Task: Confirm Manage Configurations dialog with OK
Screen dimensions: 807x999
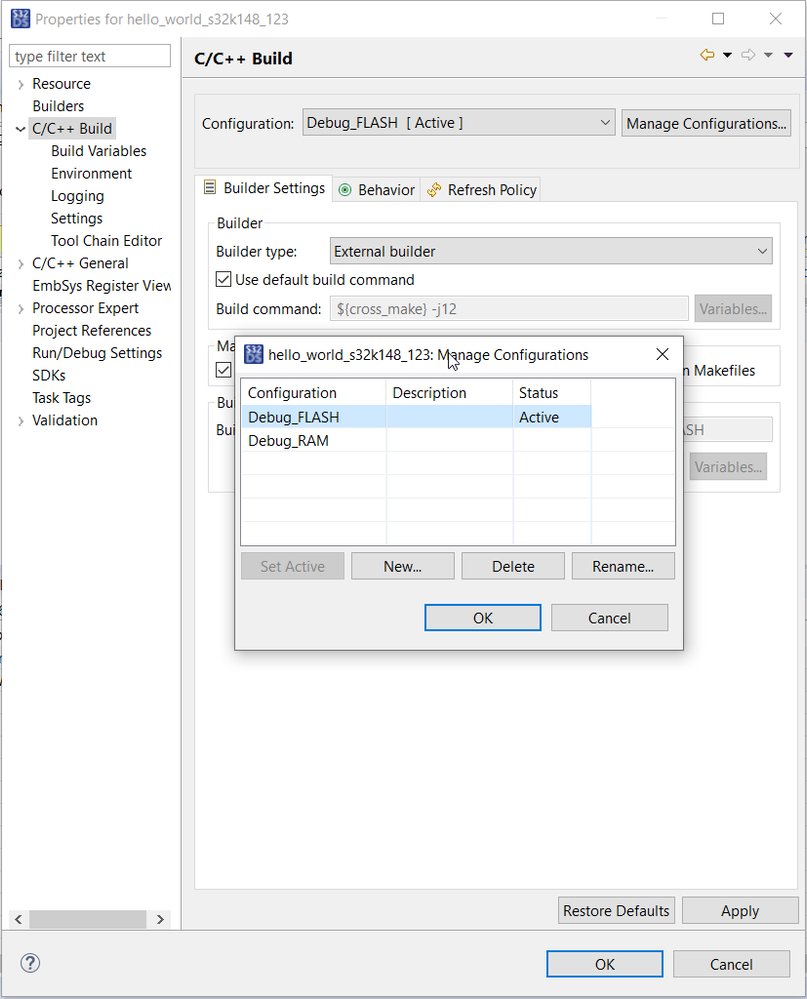Action: coord(483,618)
